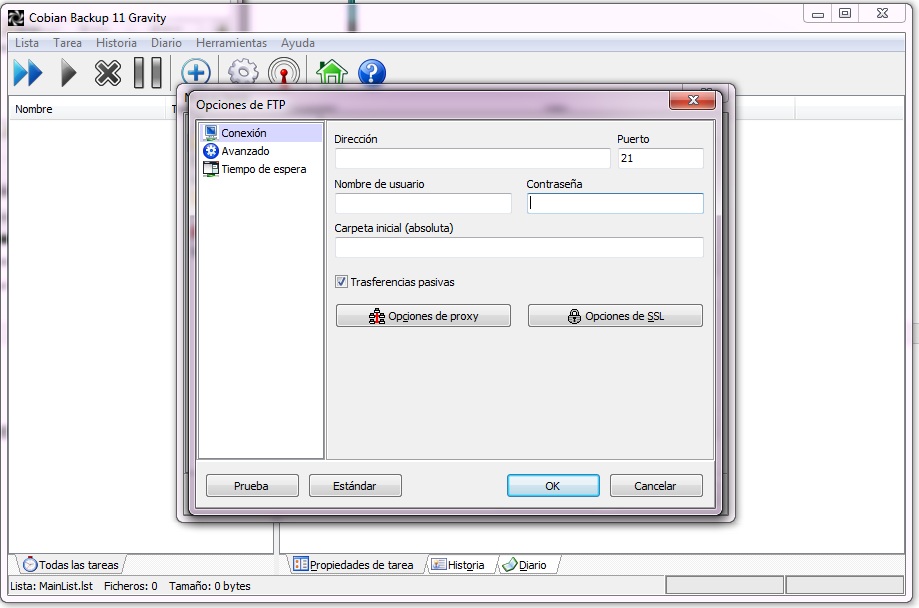Click the Nombre column header
The height and width of the screenshot is (608, 919).
[x=88, y=109]
